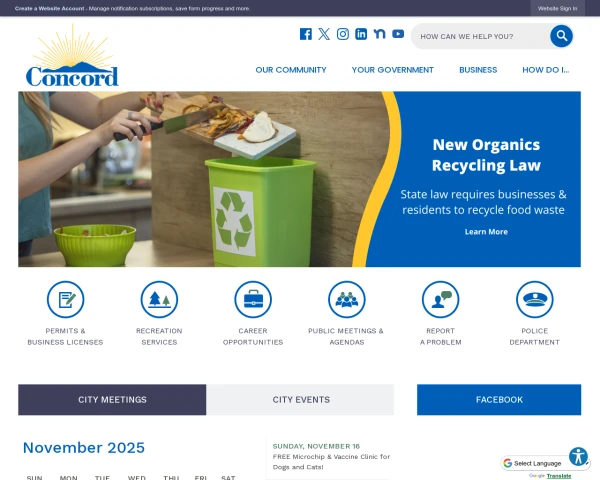
Task: Open the Nextdoor social icon
Action: 379,34
